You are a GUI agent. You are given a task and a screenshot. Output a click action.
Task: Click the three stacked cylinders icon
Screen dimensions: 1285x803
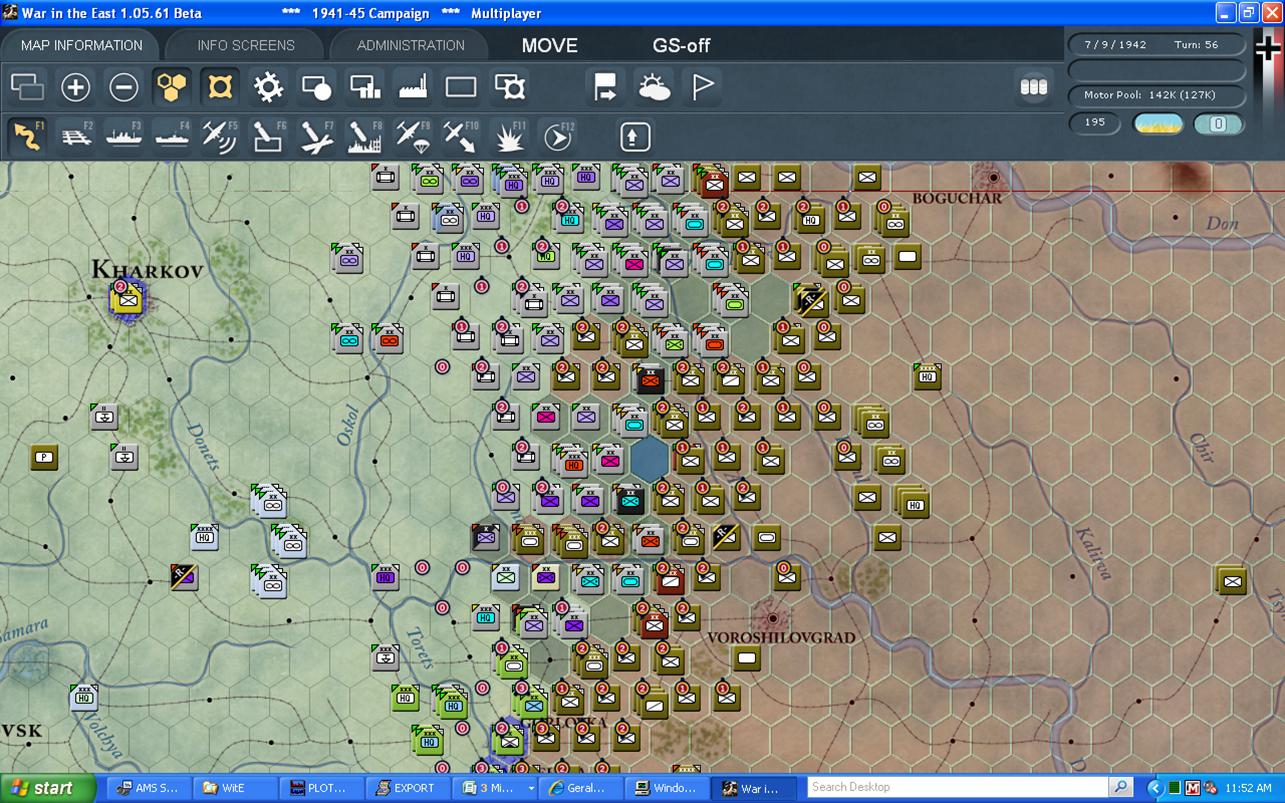click(x=1034, y=87)
